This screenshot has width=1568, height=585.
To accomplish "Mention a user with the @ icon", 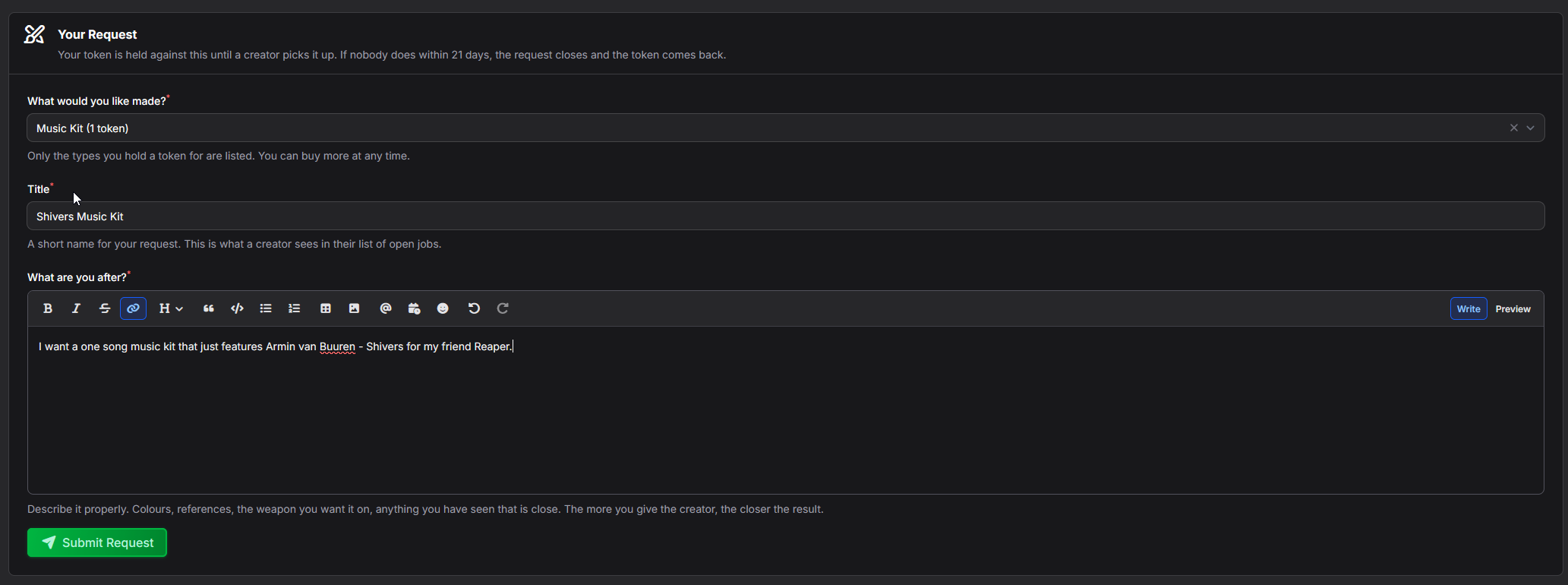I will (x=386, y=308).
